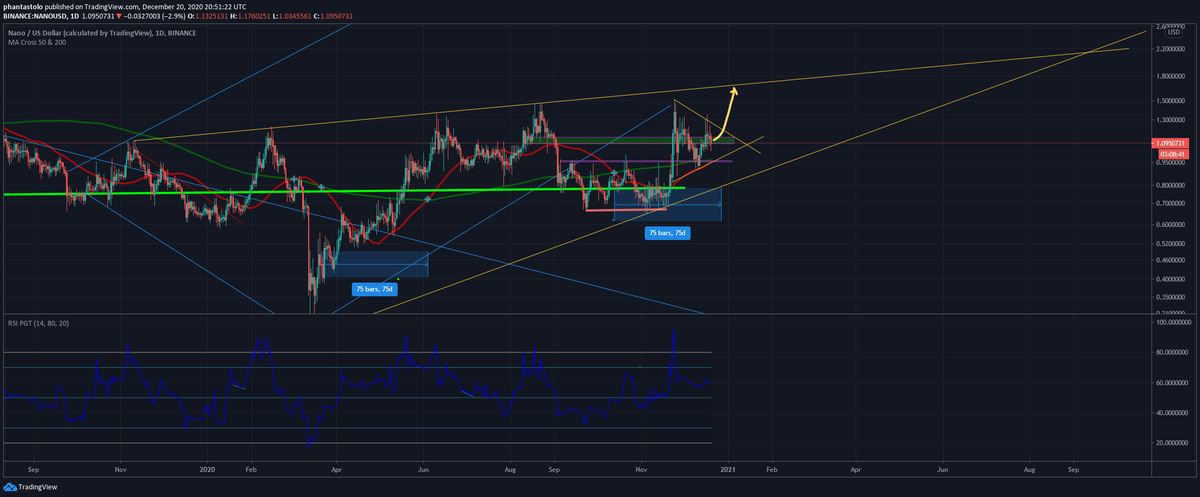Select the 75 bars, 75d label below the March low

374,289
